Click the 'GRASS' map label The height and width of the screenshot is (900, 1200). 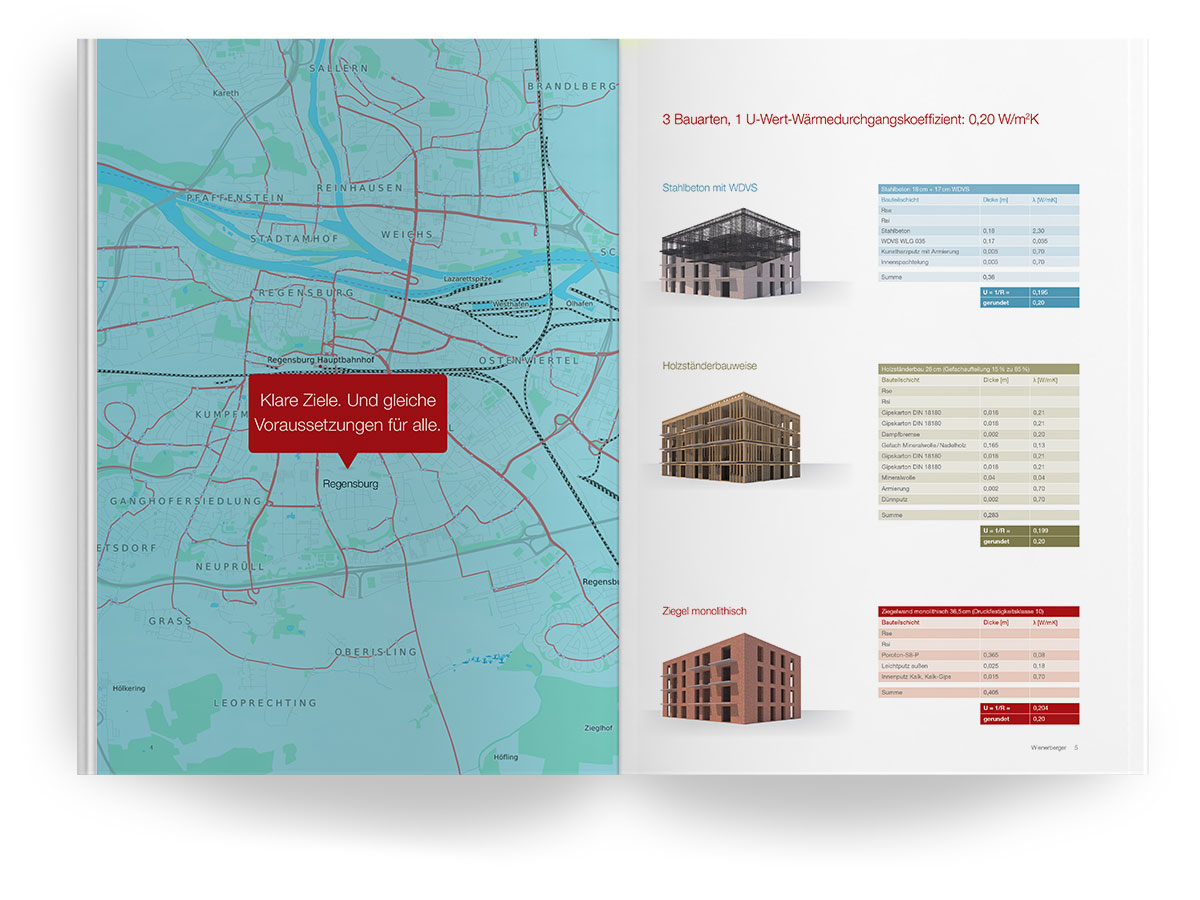[x=170, y=621]
